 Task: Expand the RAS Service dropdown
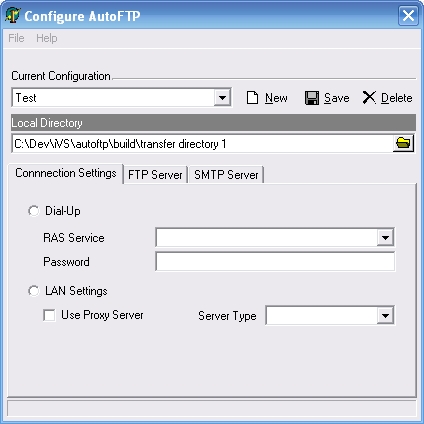pos(385,238)
